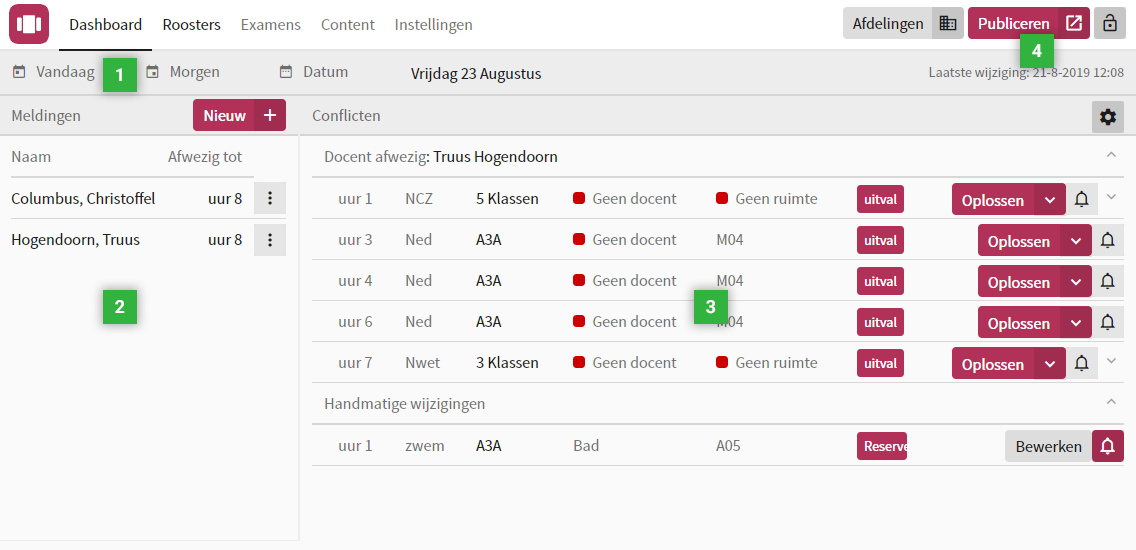Viewport: 1136px width, 550px height.
Task: Click Bewerken on the zwem row
Action: [1047, 446]
